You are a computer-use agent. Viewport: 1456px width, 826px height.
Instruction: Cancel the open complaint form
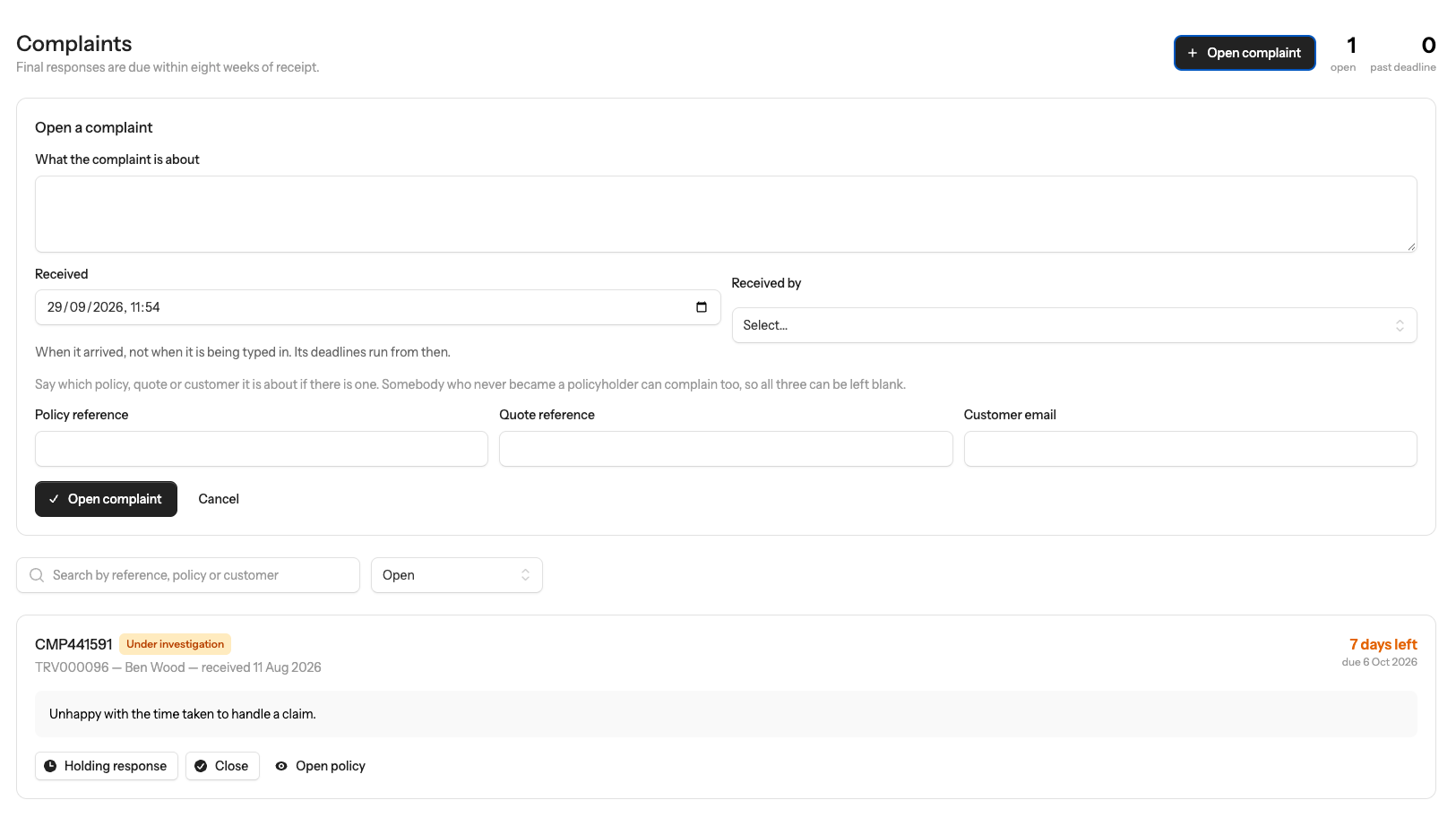[219, 499]
